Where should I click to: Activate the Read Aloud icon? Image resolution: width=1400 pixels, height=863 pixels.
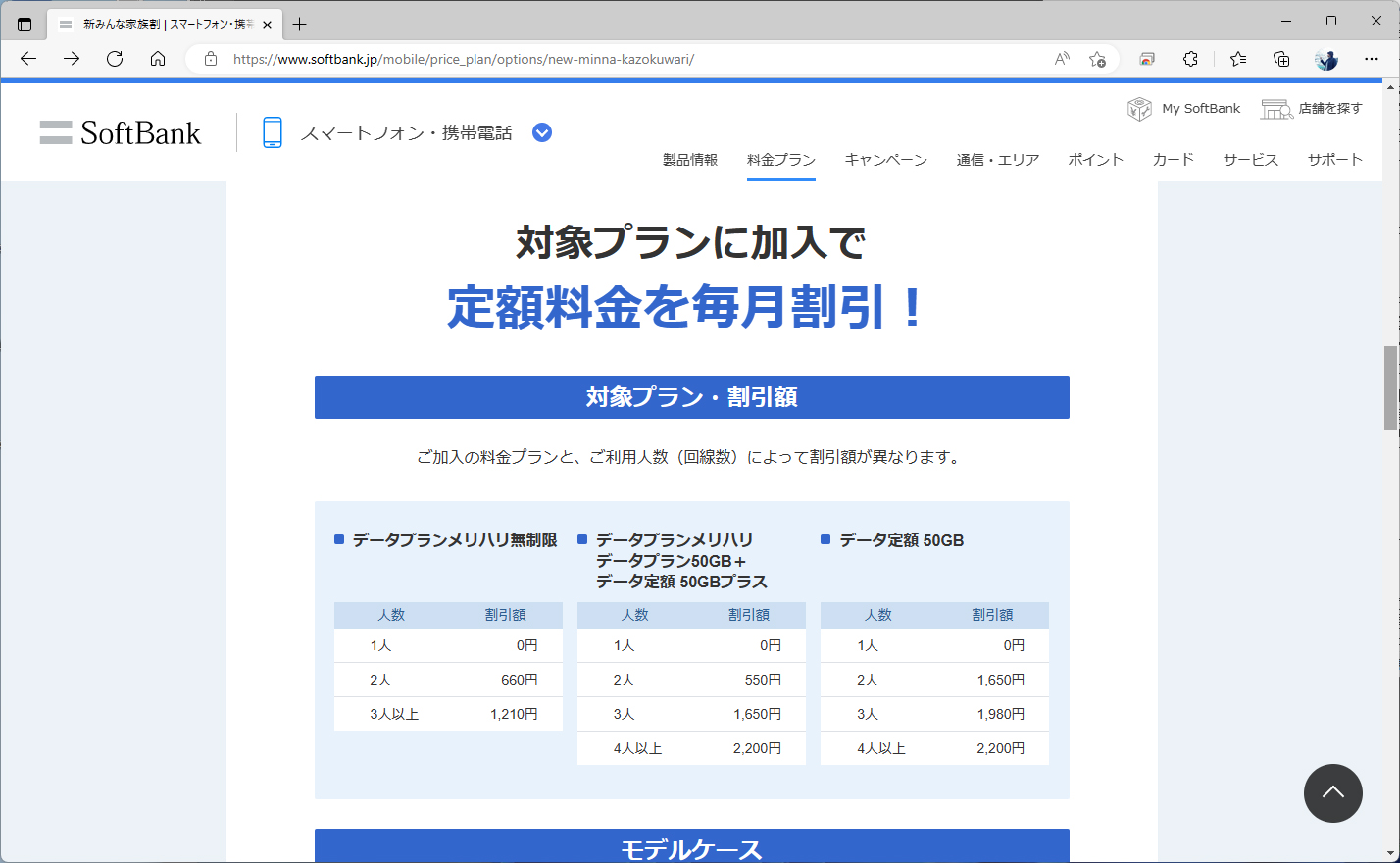pyautogui.click(x=1061, y=59)
